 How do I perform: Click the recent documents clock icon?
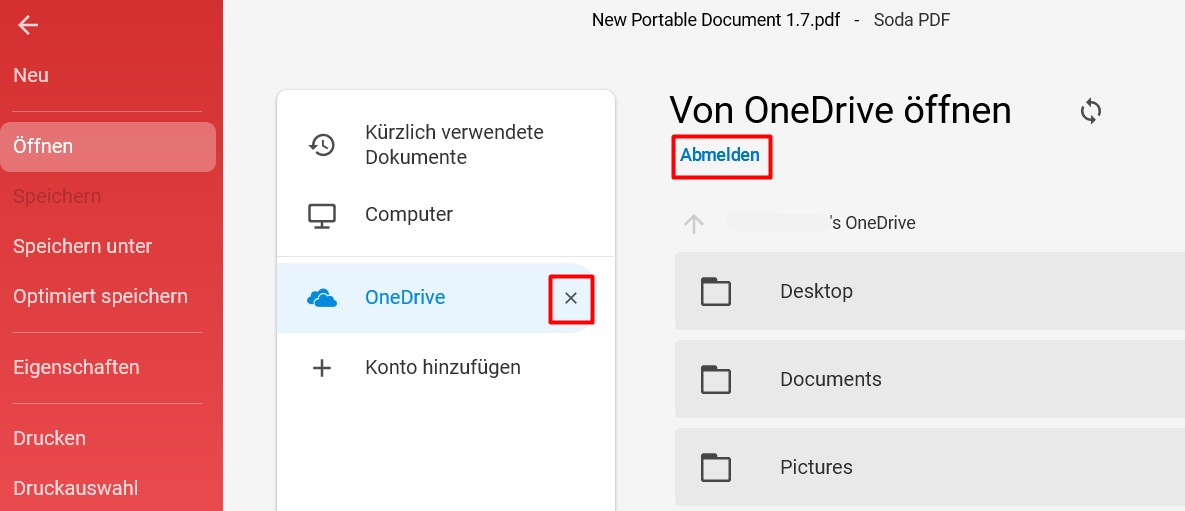point(322,144)
